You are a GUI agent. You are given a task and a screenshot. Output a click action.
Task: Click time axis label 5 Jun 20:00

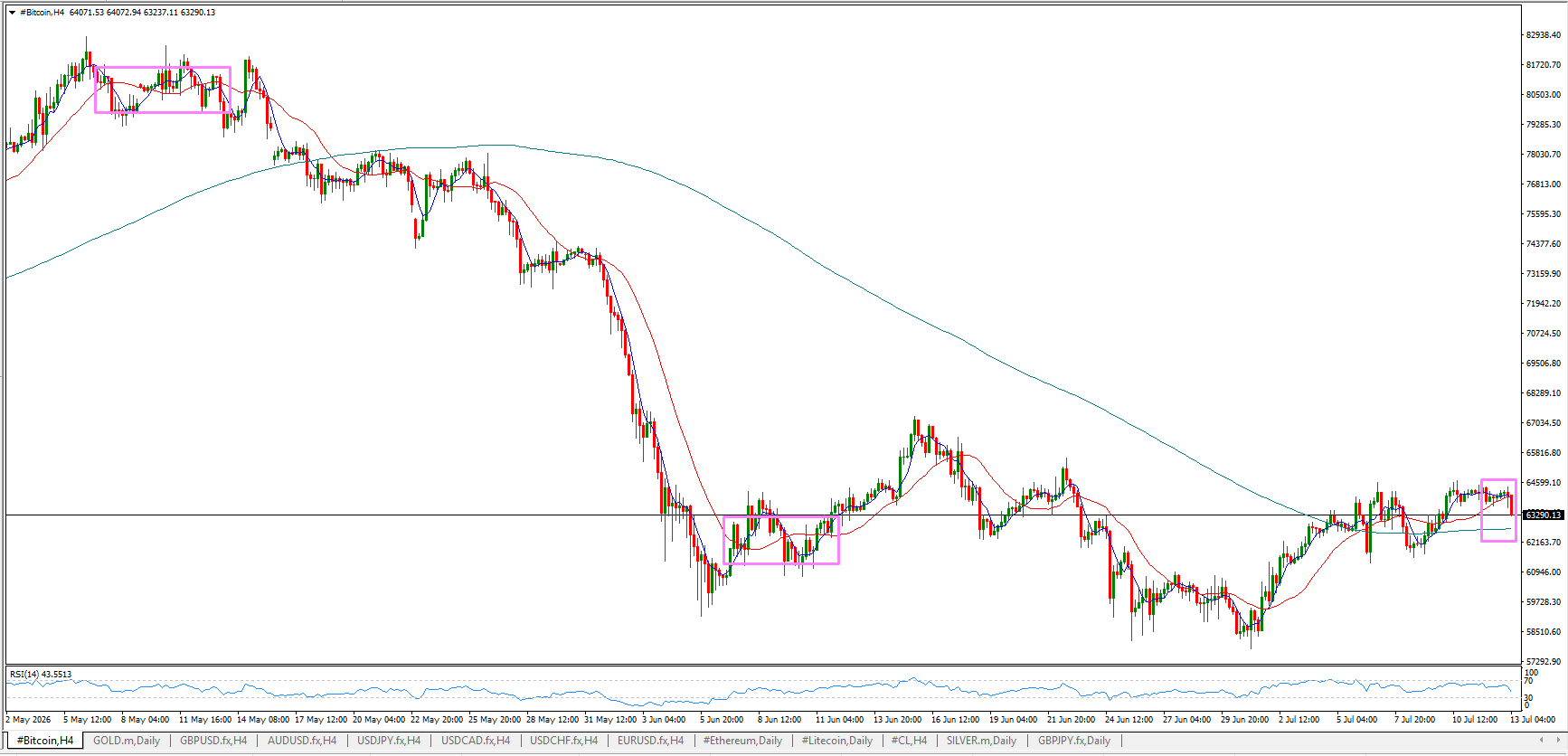pyautogui.click(x=722, y=720)
